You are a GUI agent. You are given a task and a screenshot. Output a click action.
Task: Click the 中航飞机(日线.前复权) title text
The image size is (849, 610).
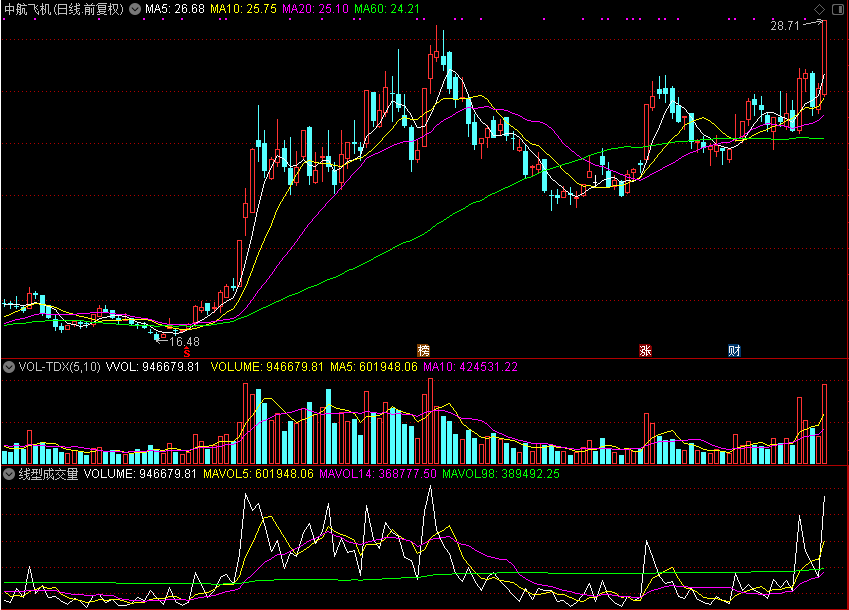point(64,9)
